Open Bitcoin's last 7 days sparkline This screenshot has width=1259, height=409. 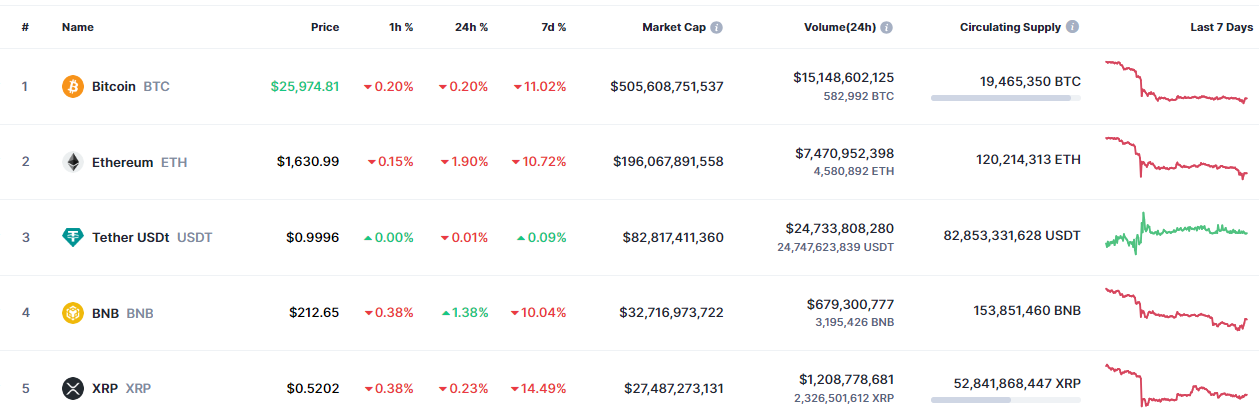(x=1177, y=84)
